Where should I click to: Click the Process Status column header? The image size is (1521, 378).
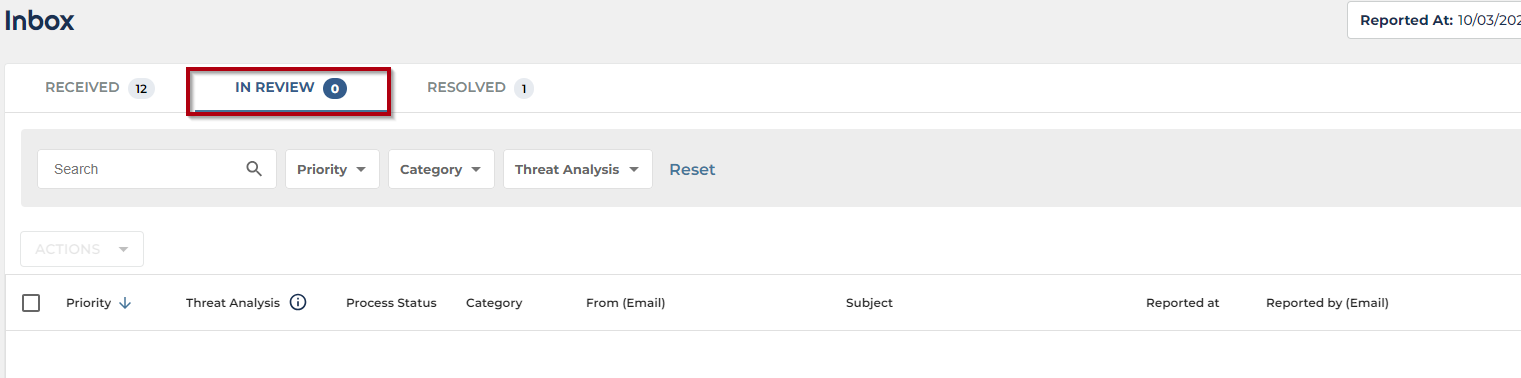point(391,303)
